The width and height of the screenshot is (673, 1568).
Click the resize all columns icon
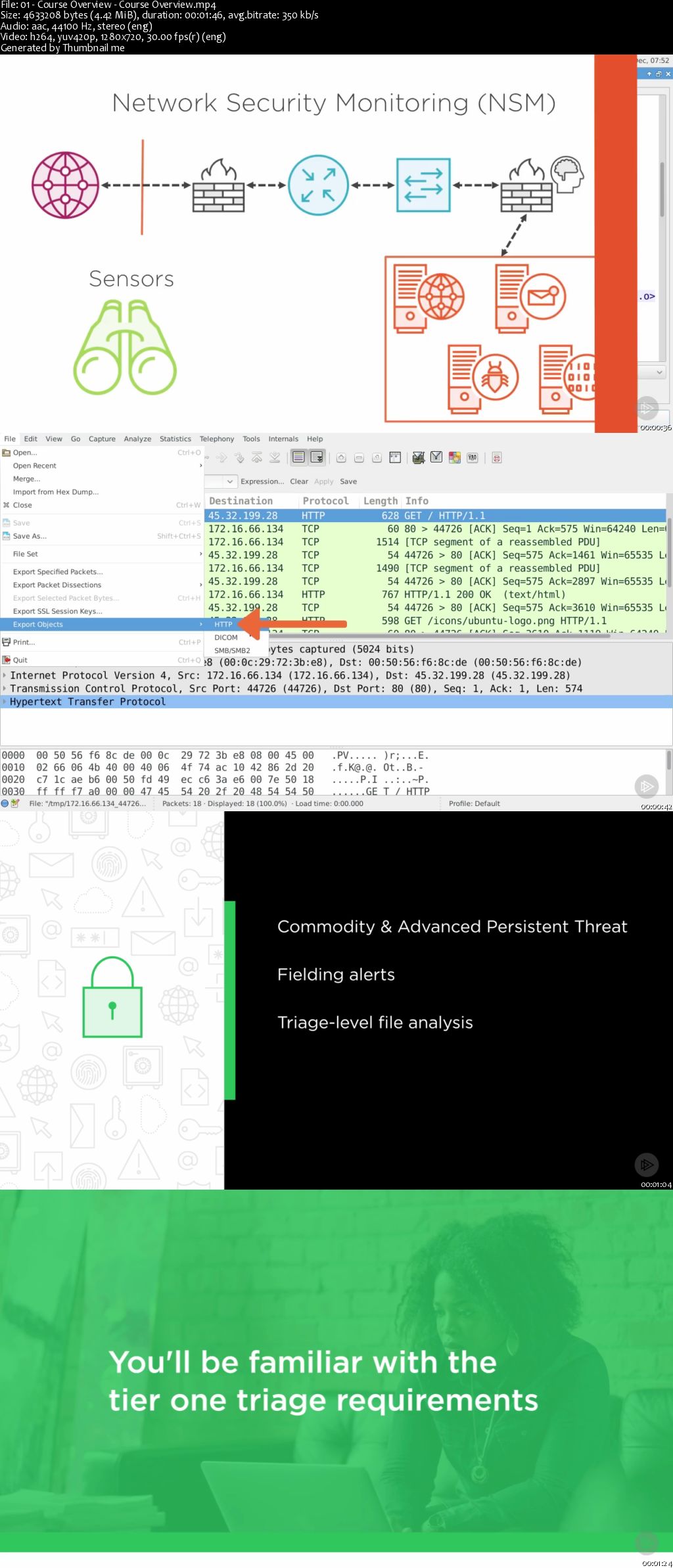tap(395, 458)
